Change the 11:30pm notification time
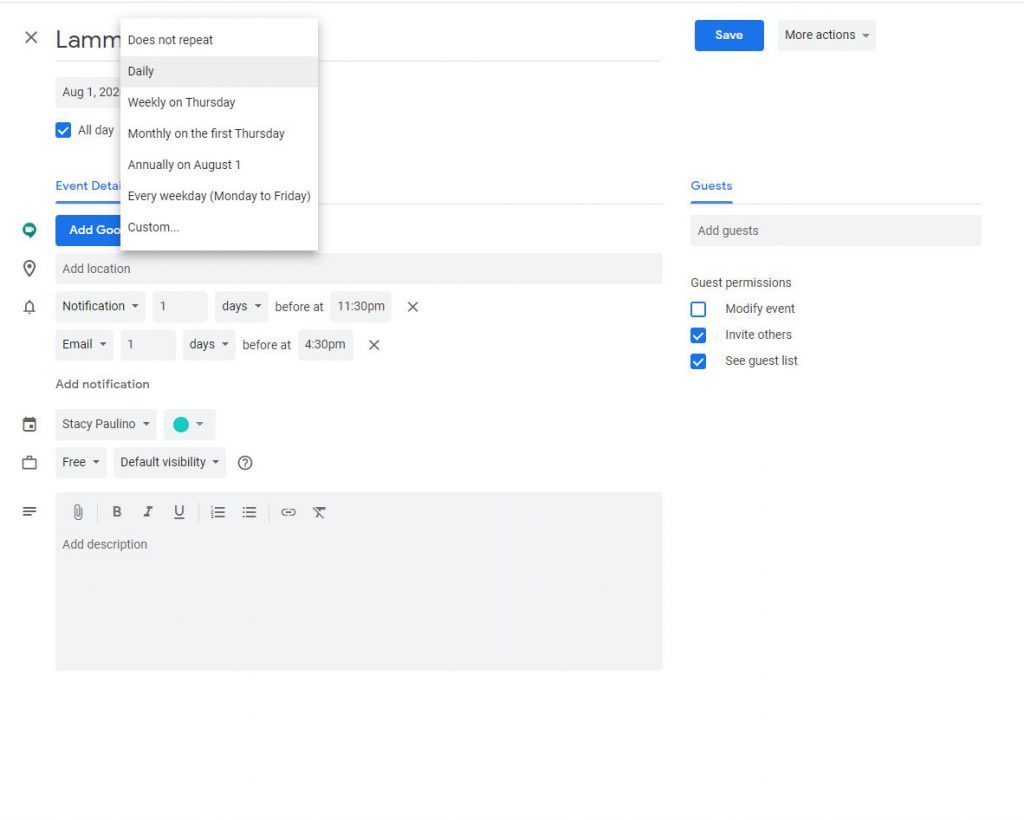Viewport: 1024px width, 819px height. click(x=360, y=306)
